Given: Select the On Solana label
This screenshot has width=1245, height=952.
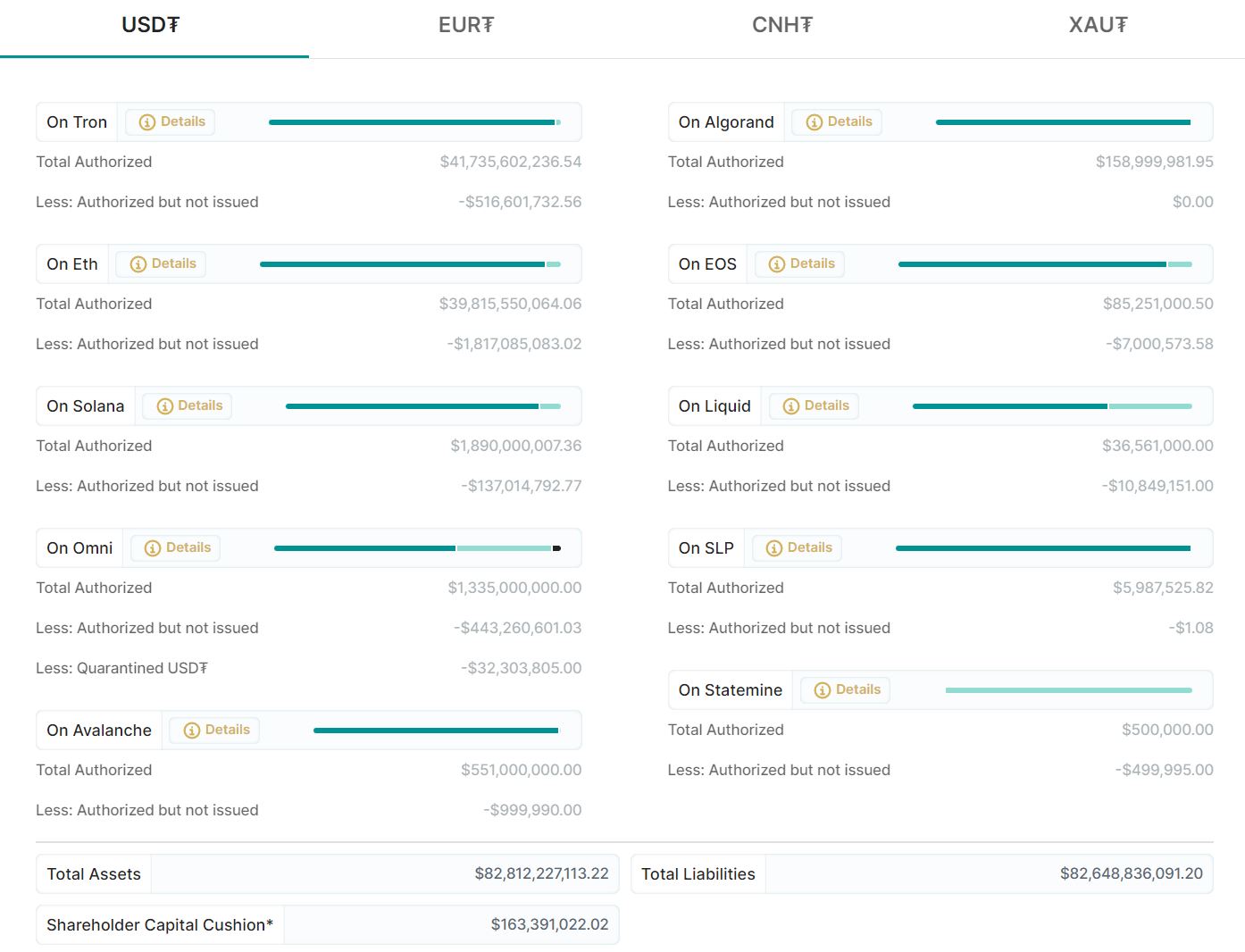Looking at the screenshot, I should tap(86, 406).
